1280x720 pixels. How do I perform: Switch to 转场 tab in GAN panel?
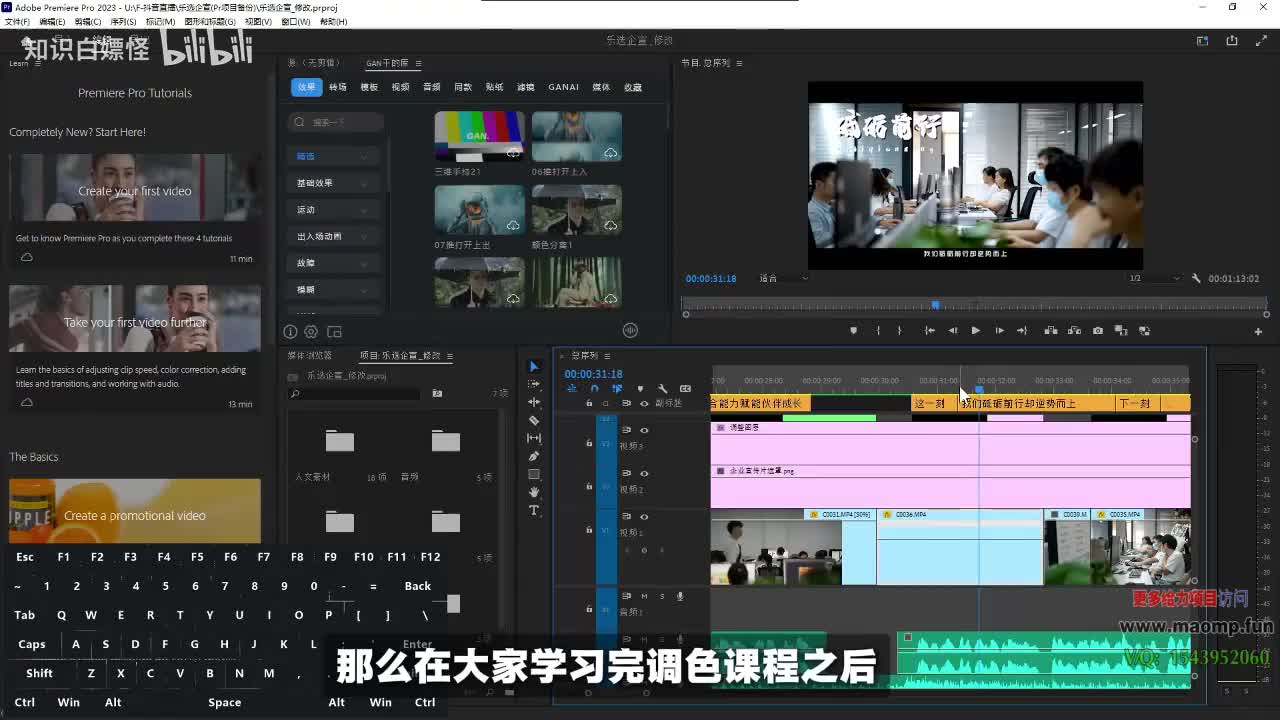click(x=338, y=87)
